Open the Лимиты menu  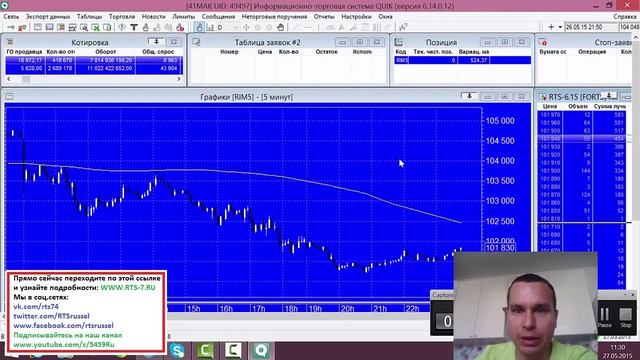pos(184,17)
